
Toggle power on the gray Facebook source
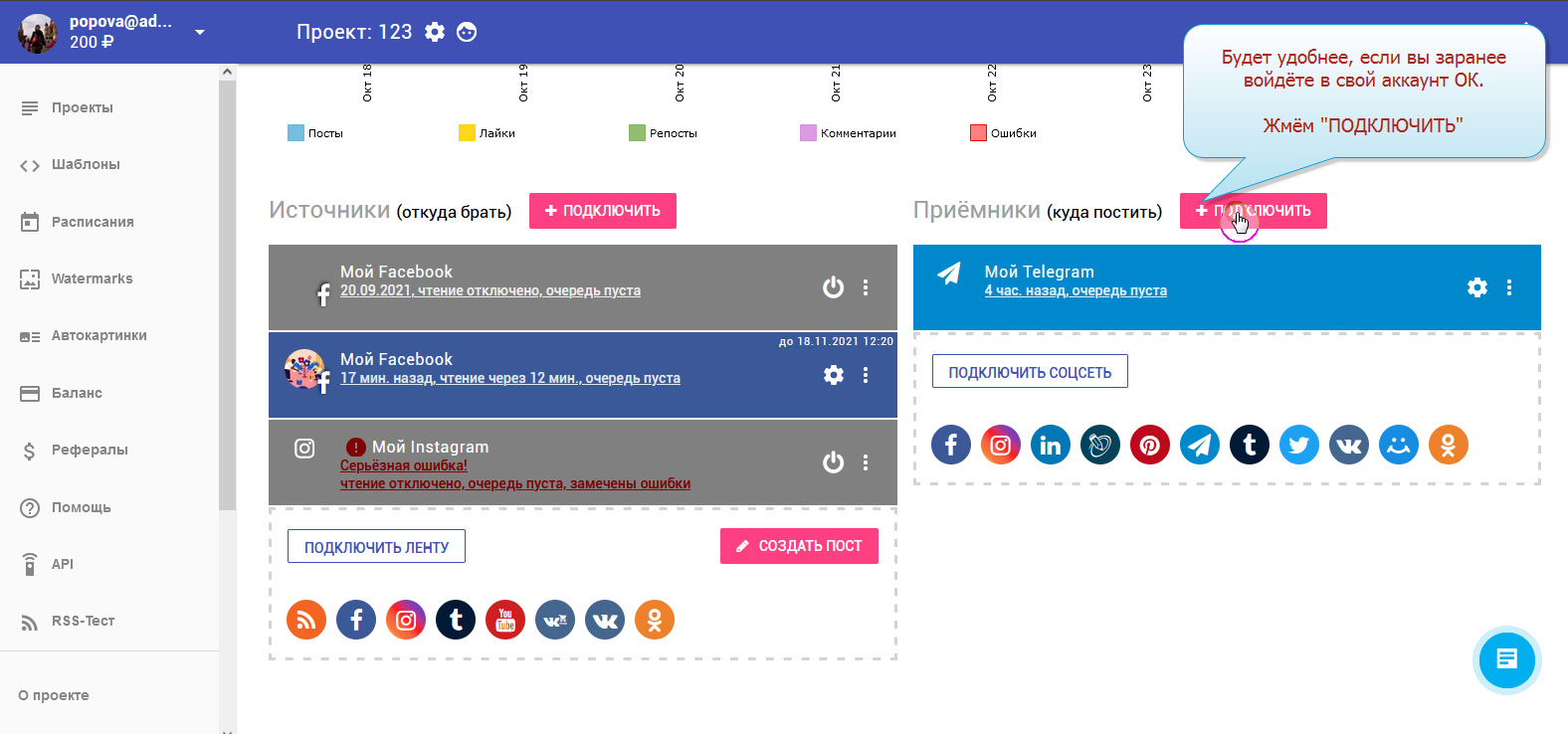click(x=833, y=287)
